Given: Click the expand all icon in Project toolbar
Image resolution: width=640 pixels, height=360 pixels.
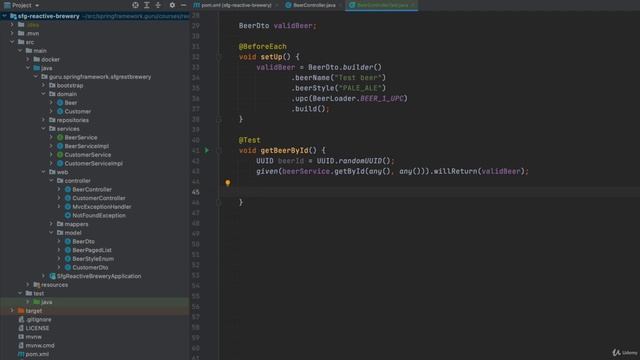Looking at the screenshot, I should [x=147, y=5].
